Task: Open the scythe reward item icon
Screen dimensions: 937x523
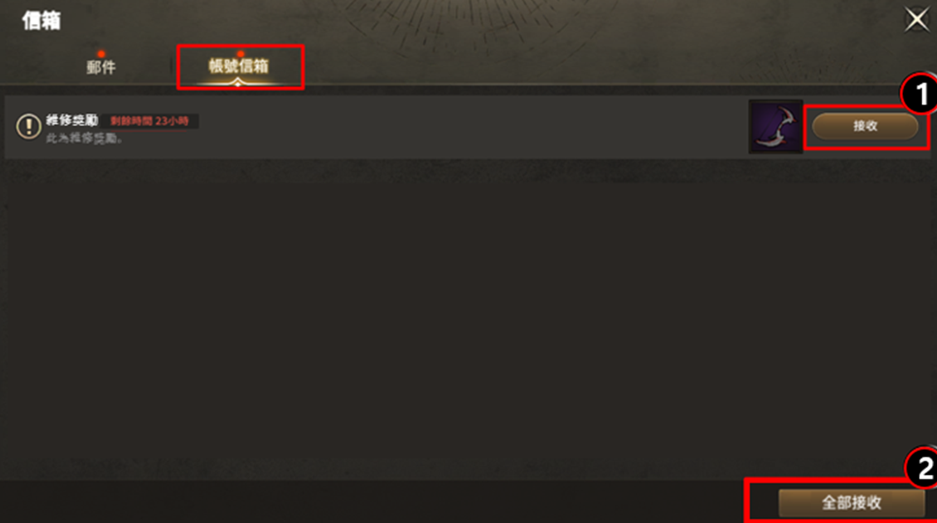Action: pyautogui.click(x=776, y=127)
